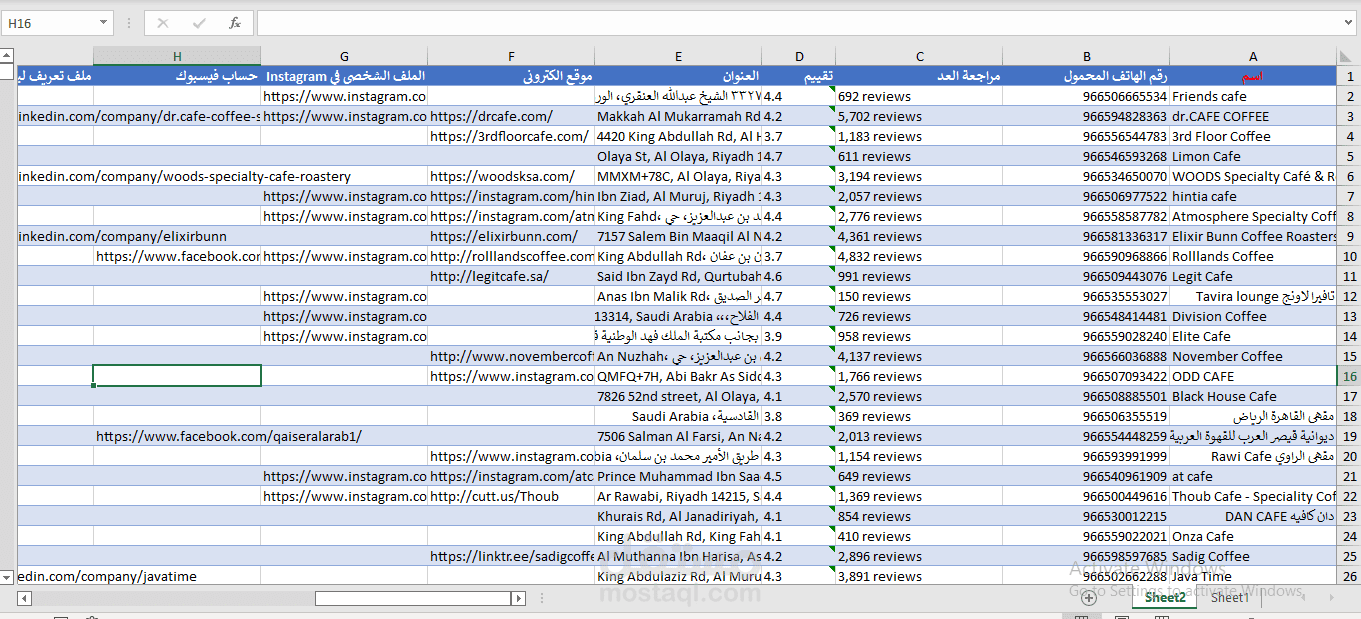Screen dimensions: 1361x619
Task: Click the 'Java Time' cell
Action: pos(1253,576)
